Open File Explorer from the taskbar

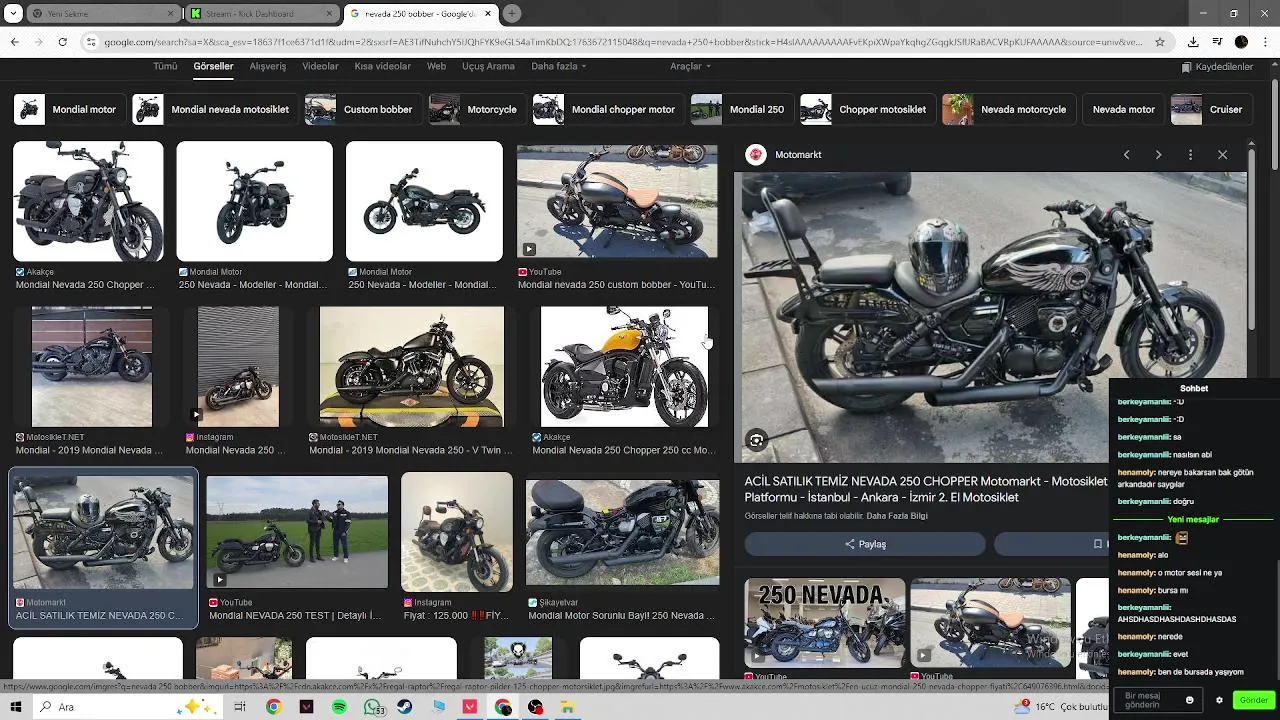tap(567, 707)
